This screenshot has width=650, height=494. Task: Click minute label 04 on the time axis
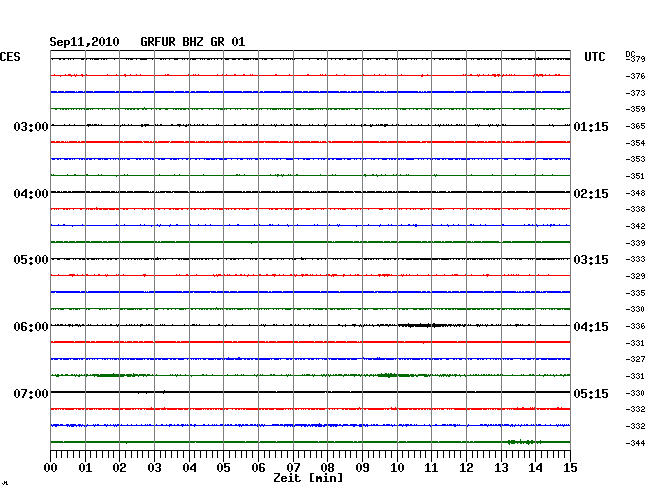pos(189,468)
